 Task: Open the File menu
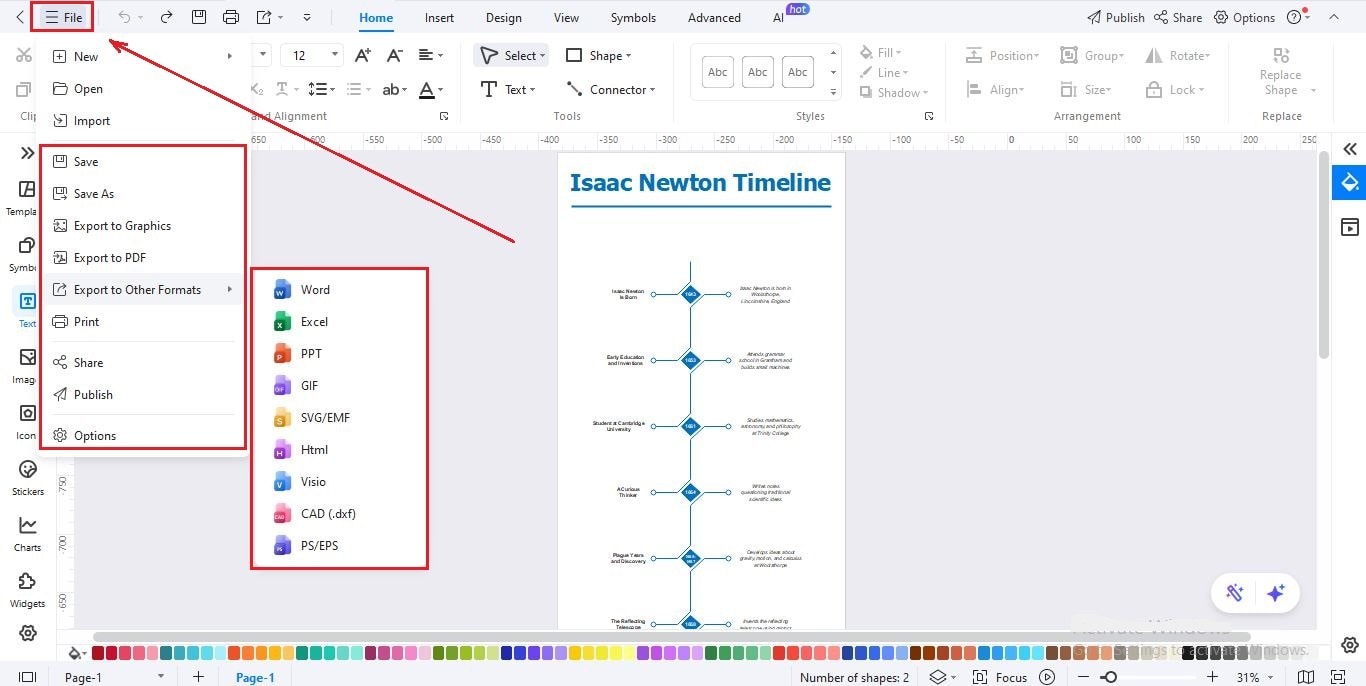(62, 17)
